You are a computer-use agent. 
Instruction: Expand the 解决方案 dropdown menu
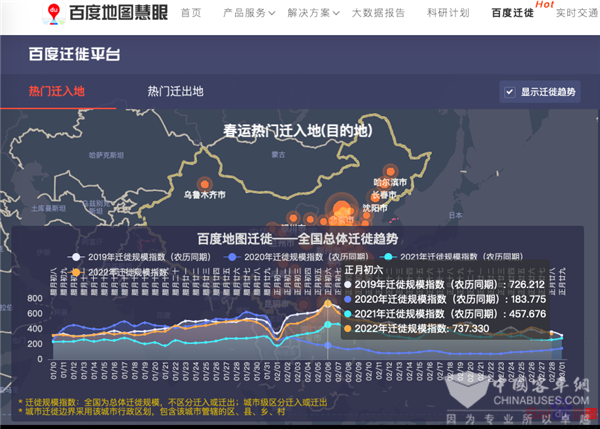tap(313, 13)
